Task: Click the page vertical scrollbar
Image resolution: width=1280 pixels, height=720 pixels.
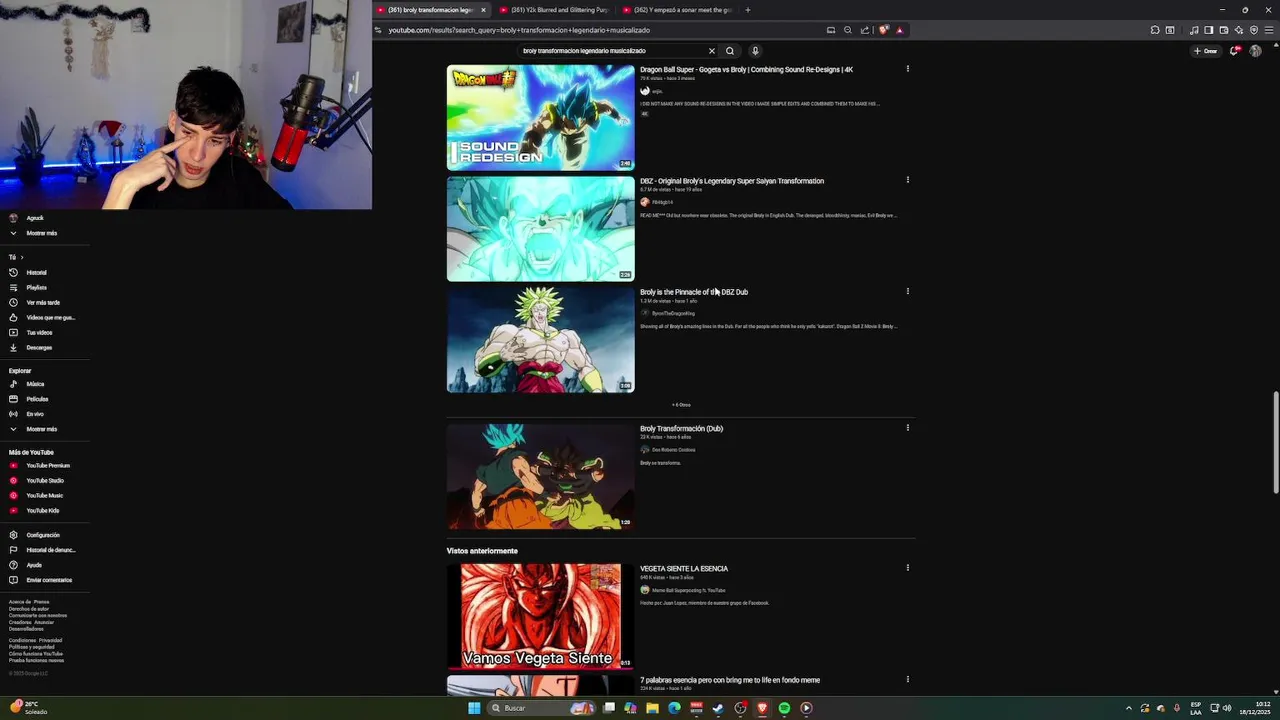Action: click(1275, 442)
